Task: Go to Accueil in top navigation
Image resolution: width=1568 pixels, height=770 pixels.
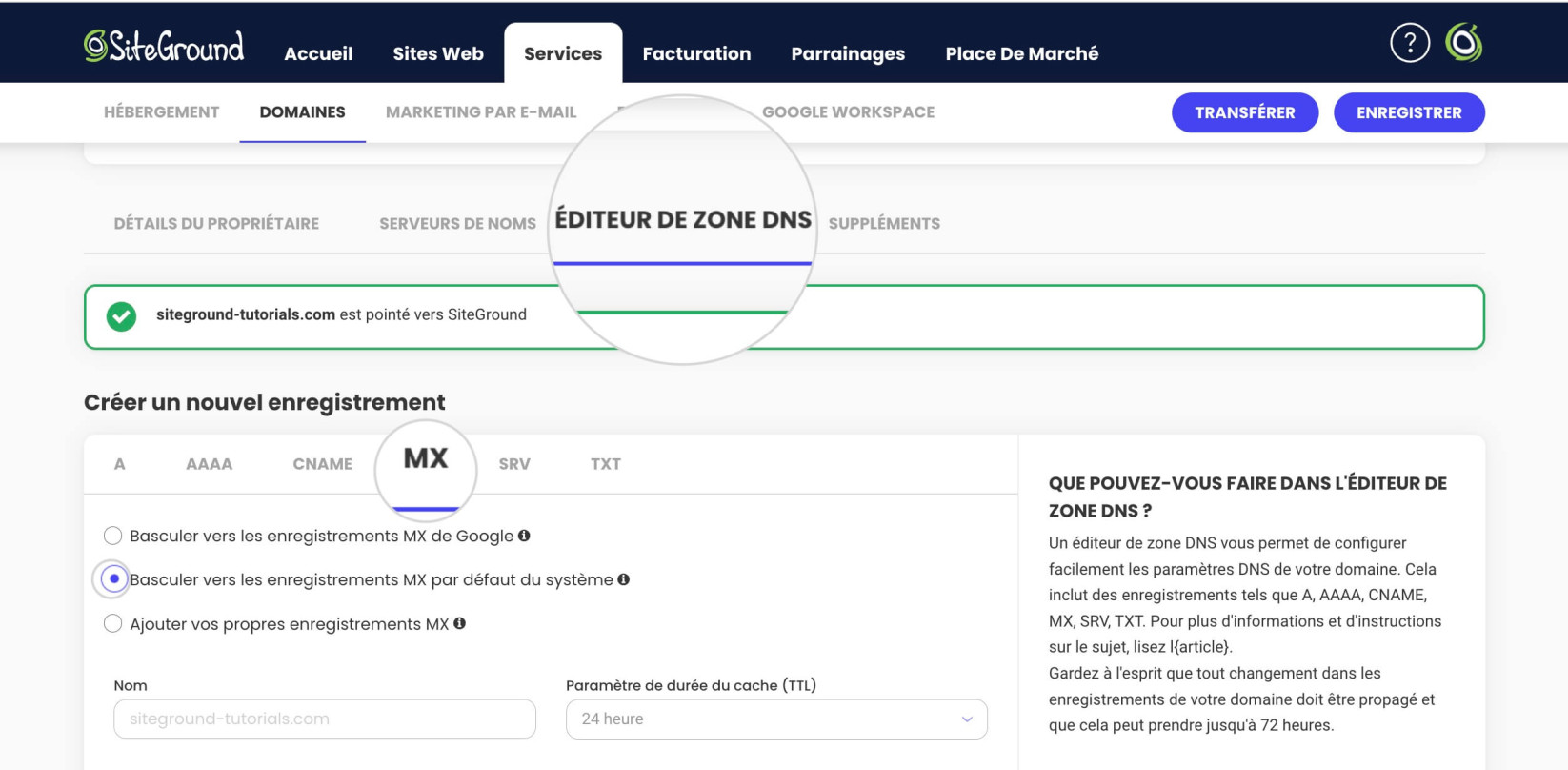Action: coord(318,54)
